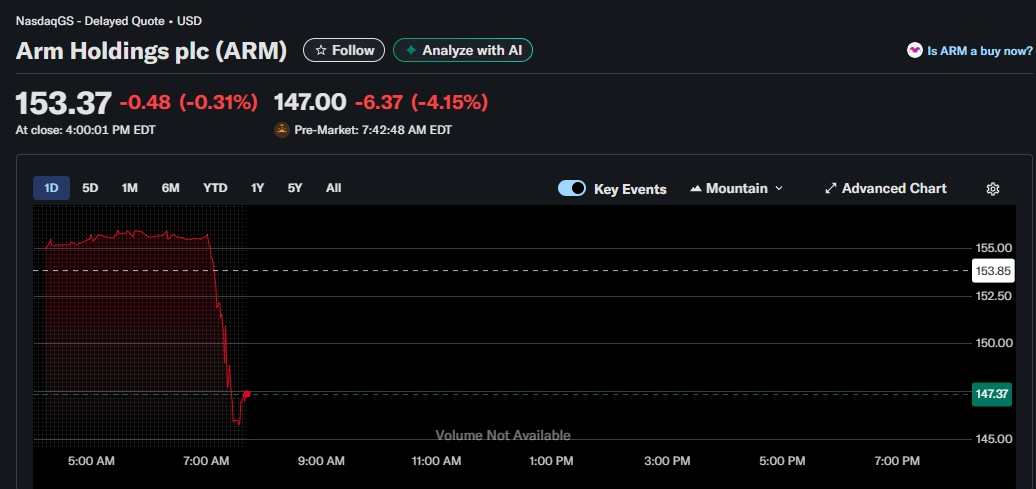Viewport: 1036px width, 489px height.
Task: Click Analyze with AI button
Action: (x=463, y=50)
